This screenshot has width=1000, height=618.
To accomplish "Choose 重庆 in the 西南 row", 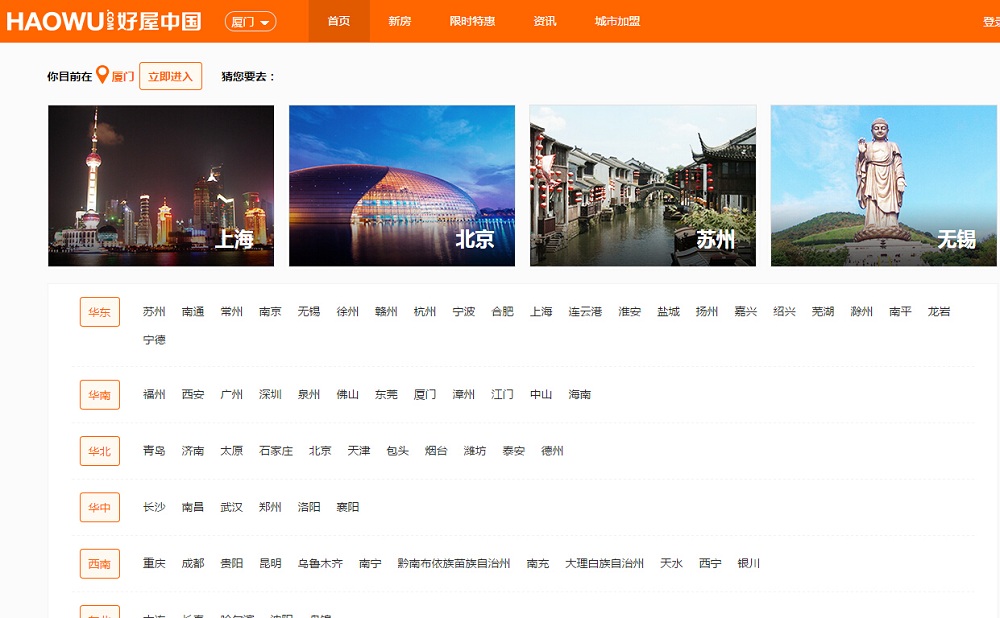I will tap(154, 563).
